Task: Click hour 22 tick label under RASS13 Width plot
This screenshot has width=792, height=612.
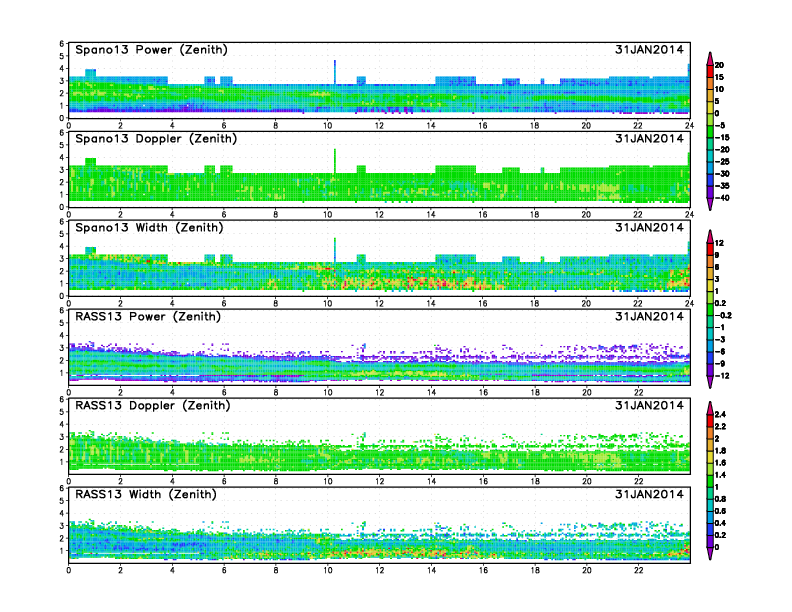Action: click(x=638, y=570)
